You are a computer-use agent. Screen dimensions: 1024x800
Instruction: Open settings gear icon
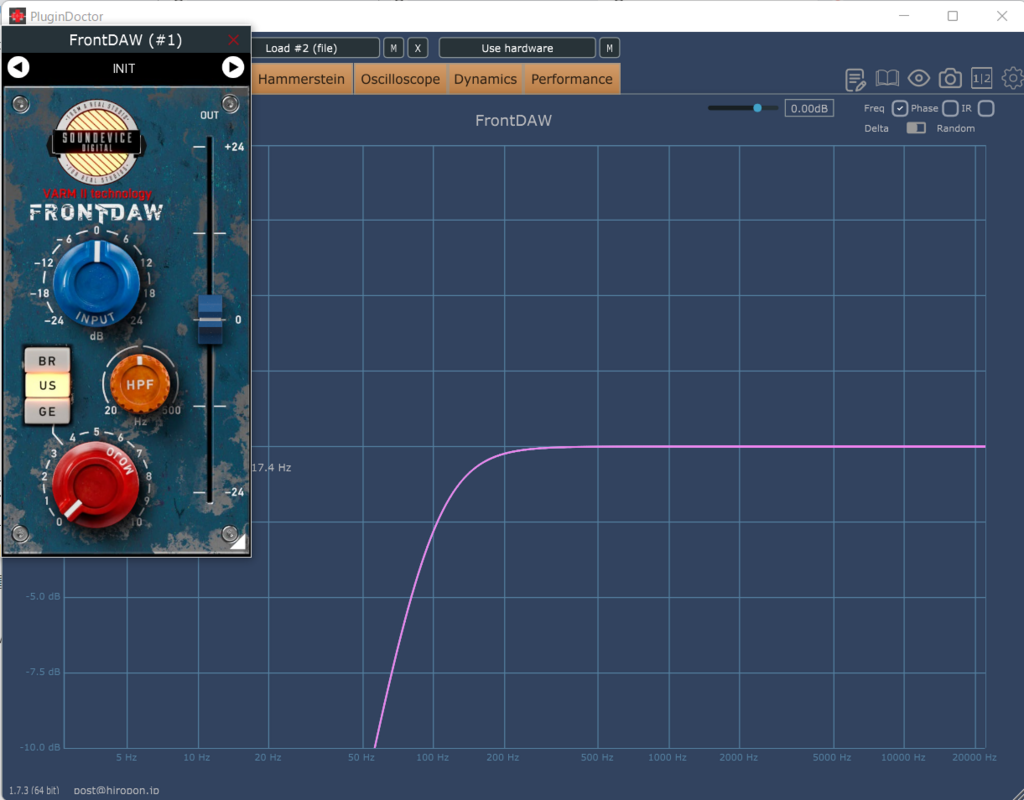tap(1013, 79)
